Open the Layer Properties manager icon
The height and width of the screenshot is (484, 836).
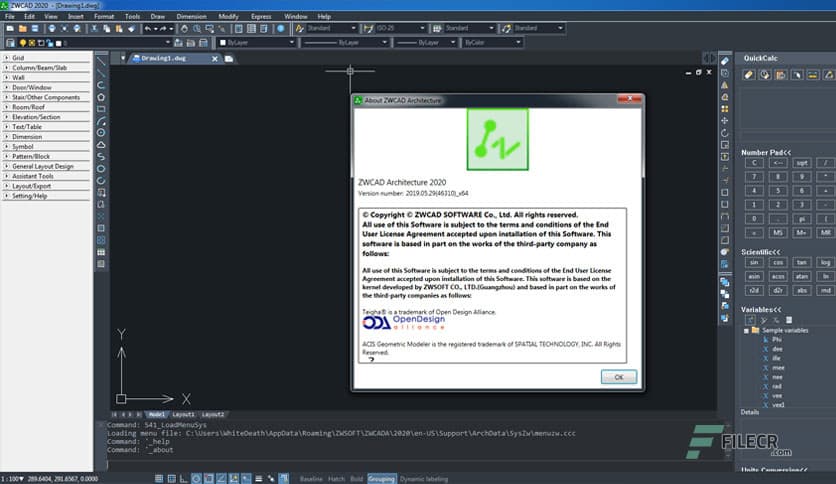tap(9, 43)
